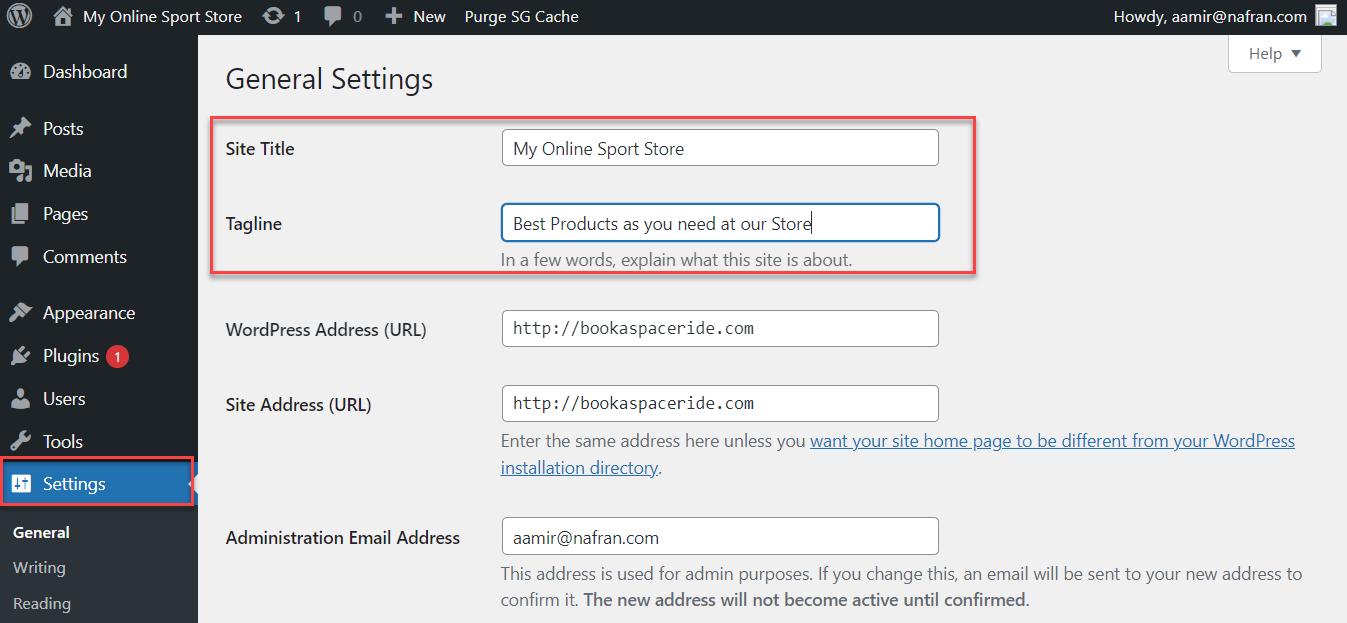Click Purge SG Cache in admin bar
Screen dimensions: 1347x623
tap(521, 16)
